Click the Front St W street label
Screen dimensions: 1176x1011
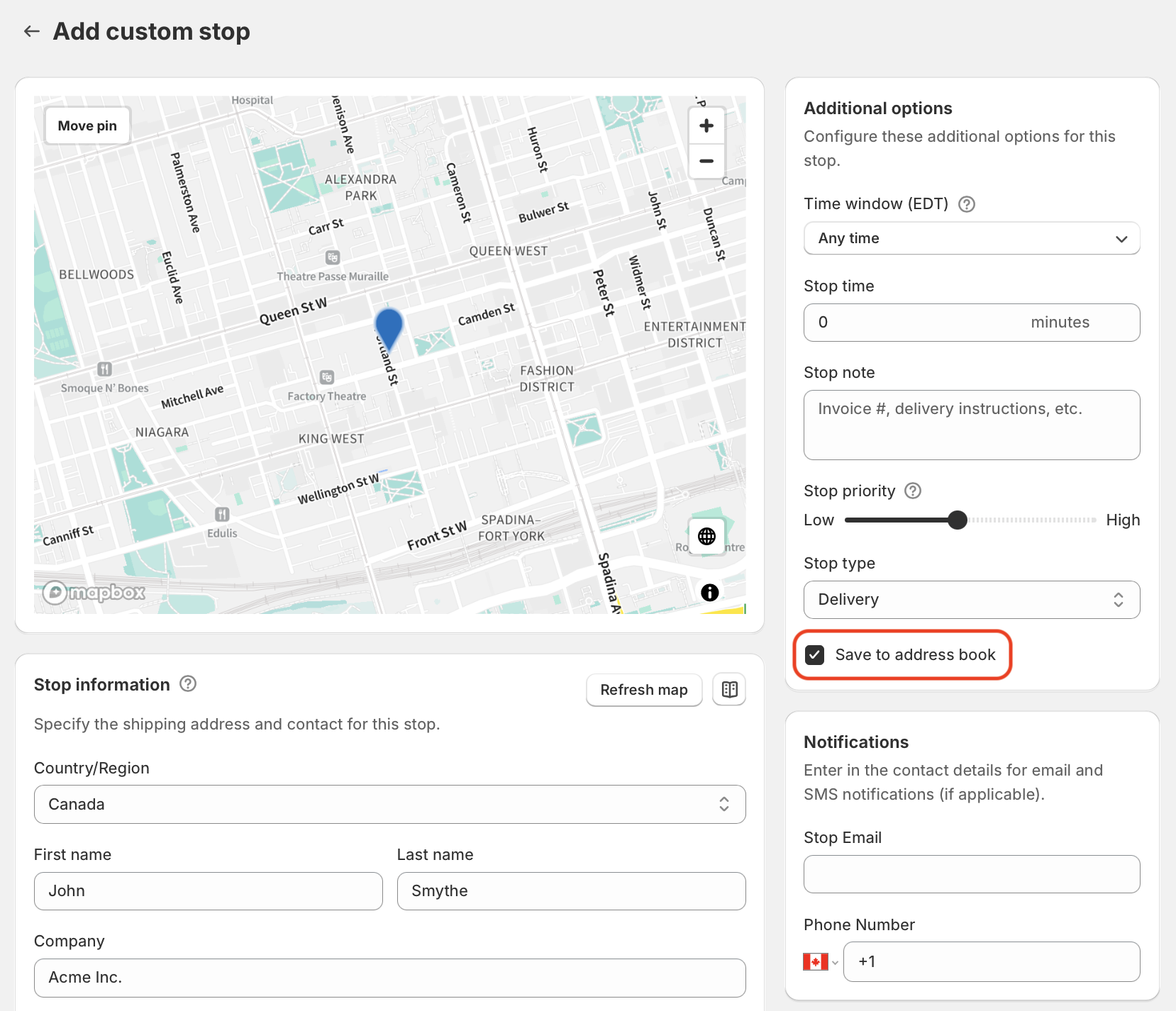[x=437, y=535]
